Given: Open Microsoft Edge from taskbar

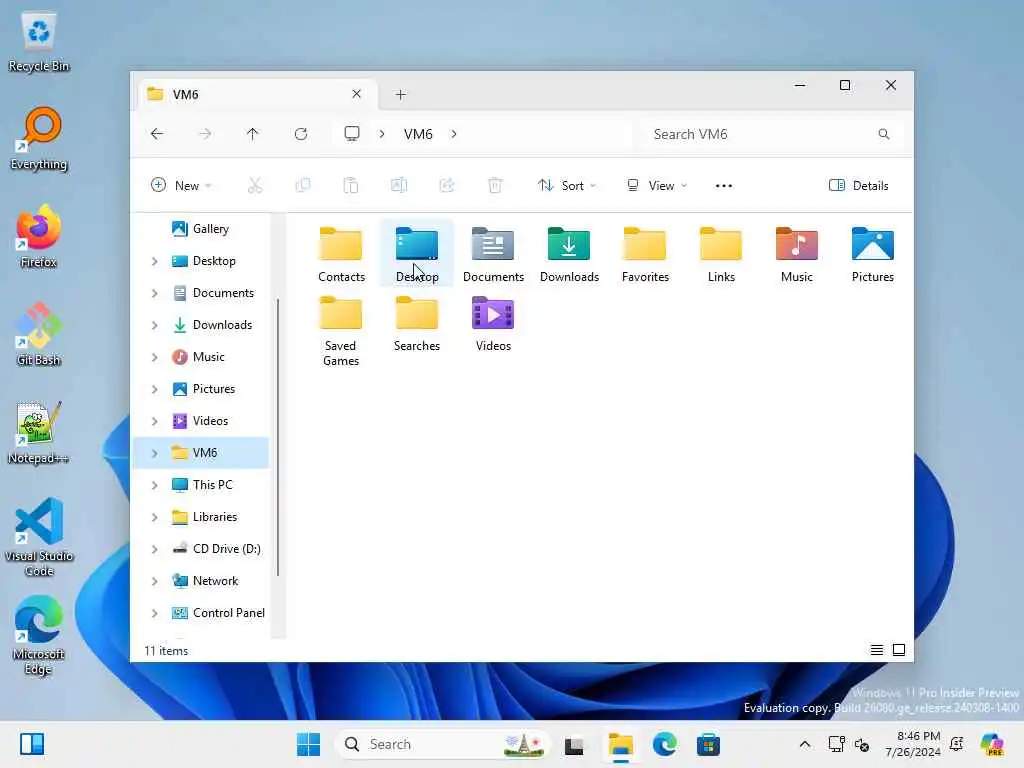Looking at the screenshot, I should click(664, 744).
